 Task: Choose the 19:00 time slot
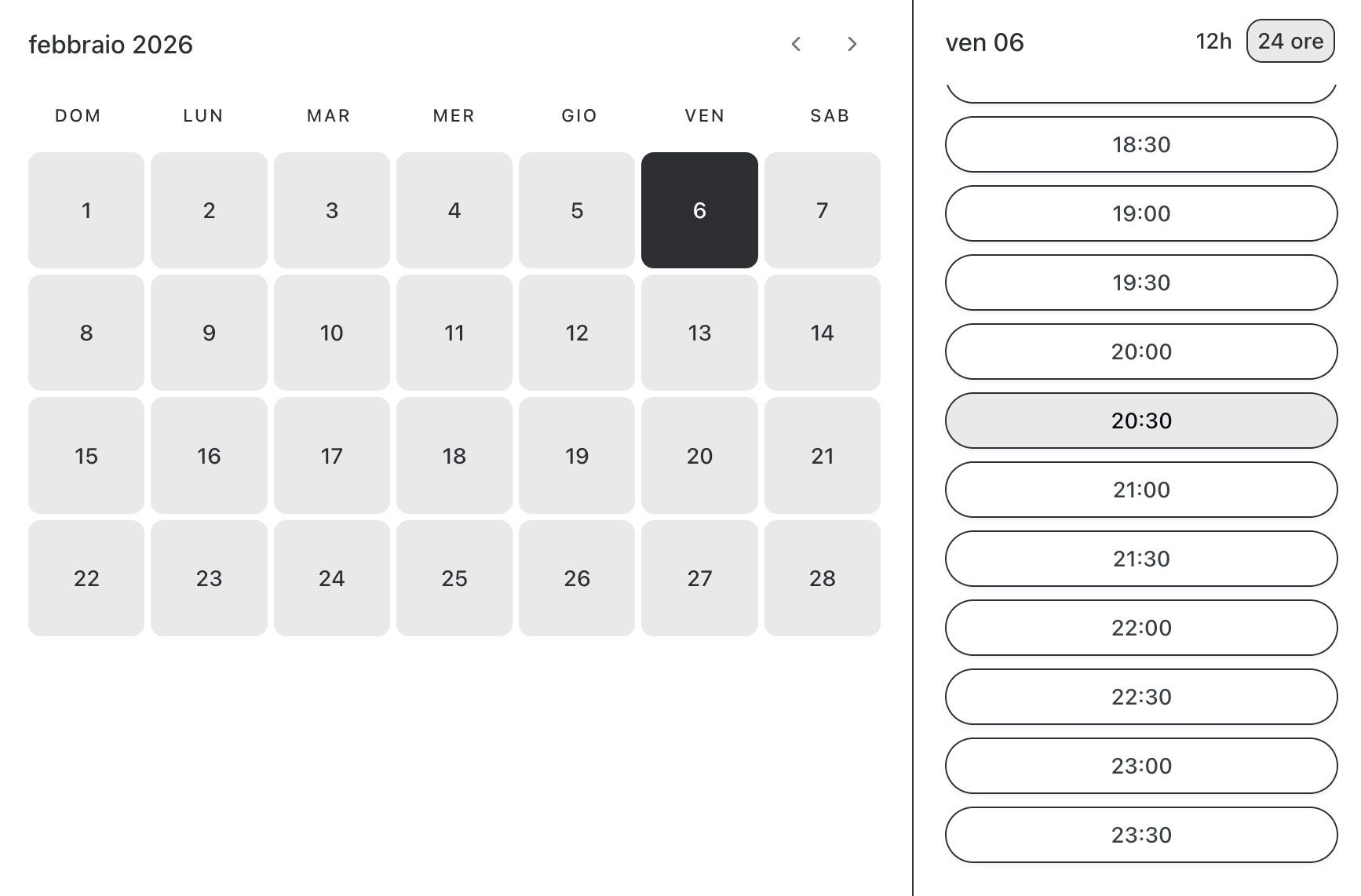click(x=1140, y=213)
